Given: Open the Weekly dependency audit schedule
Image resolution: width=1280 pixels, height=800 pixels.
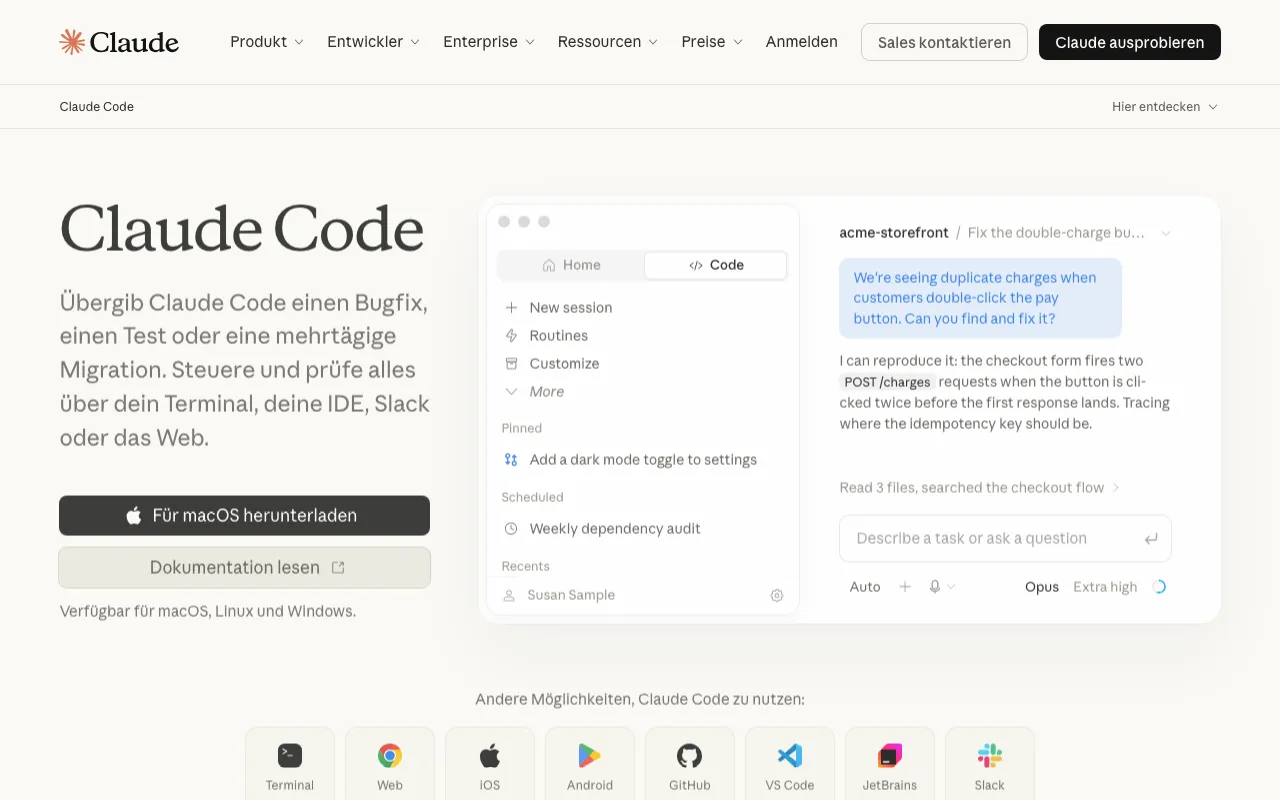Looking at the screenshot, I should (602, 529).
